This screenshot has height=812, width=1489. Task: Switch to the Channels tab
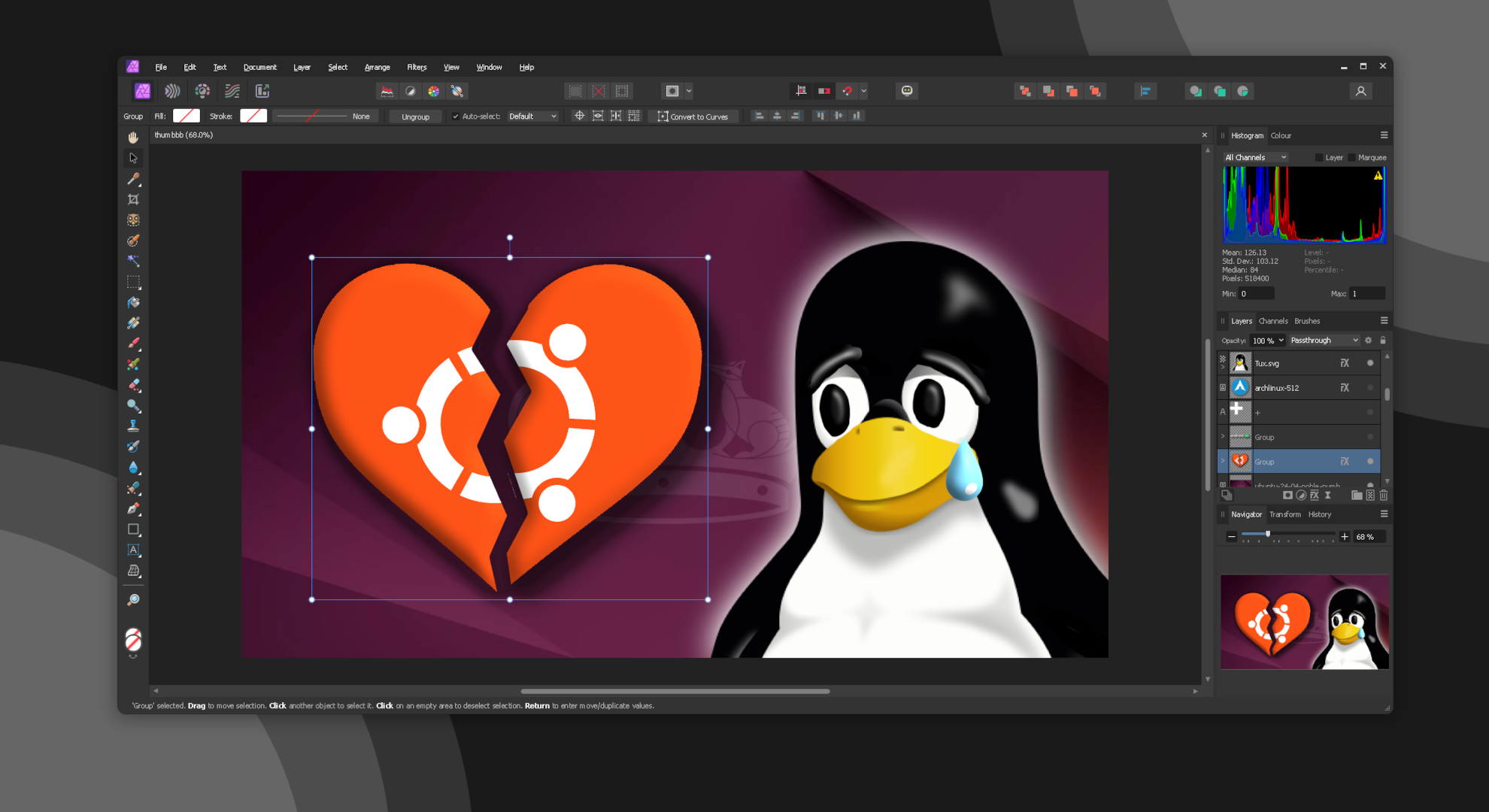(1273, 321)
